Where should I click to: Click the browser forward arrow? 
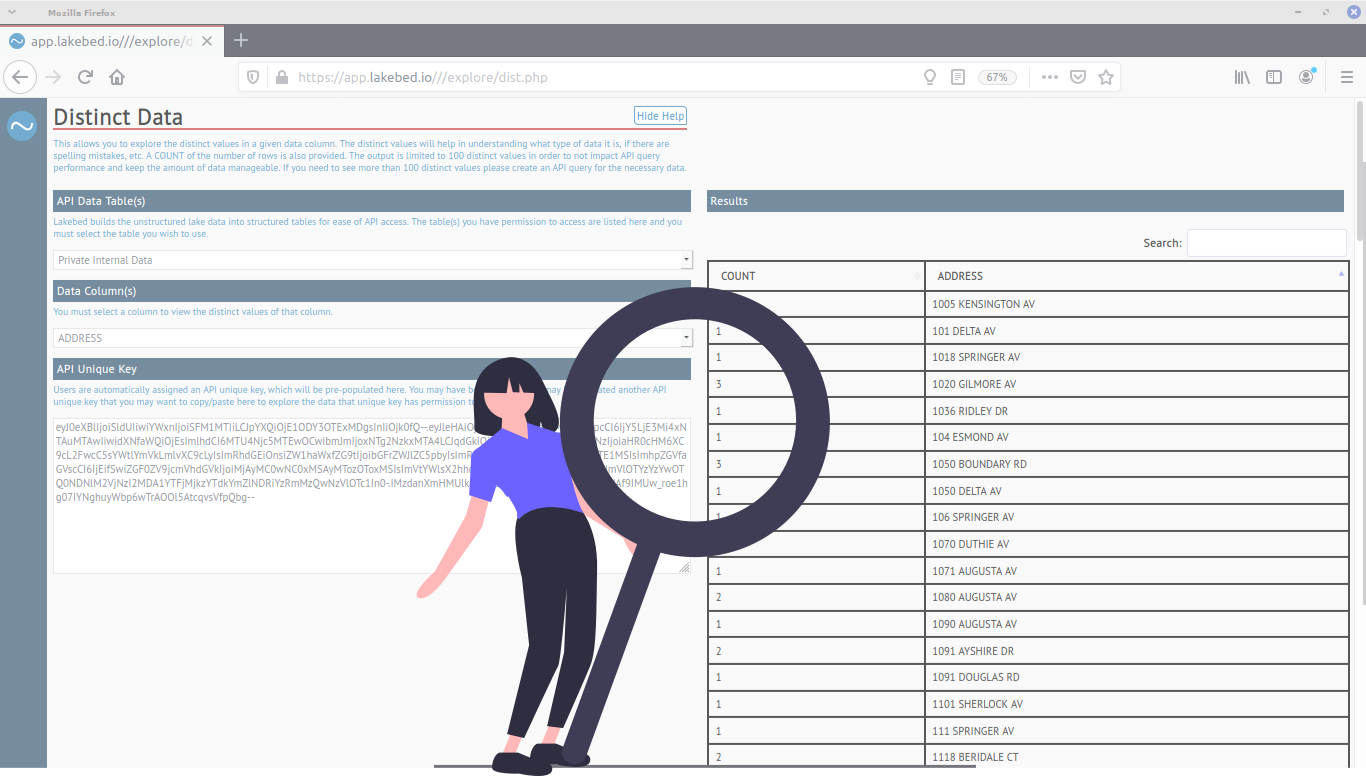(53, 77)
